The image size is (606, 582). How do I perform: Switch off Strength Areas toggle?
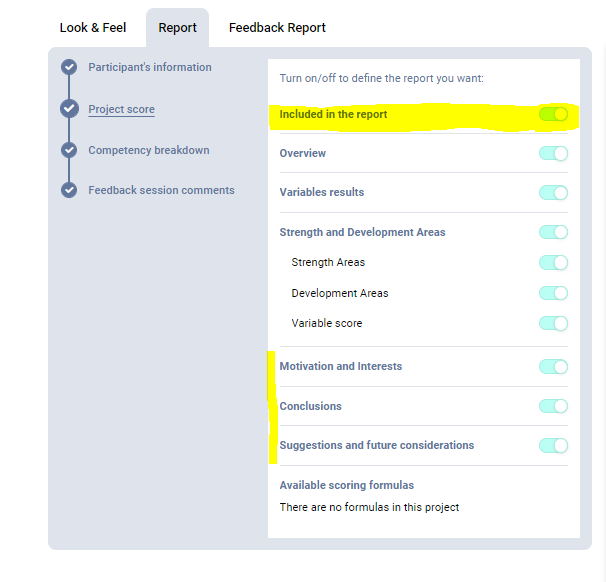[x=553, y=262]
